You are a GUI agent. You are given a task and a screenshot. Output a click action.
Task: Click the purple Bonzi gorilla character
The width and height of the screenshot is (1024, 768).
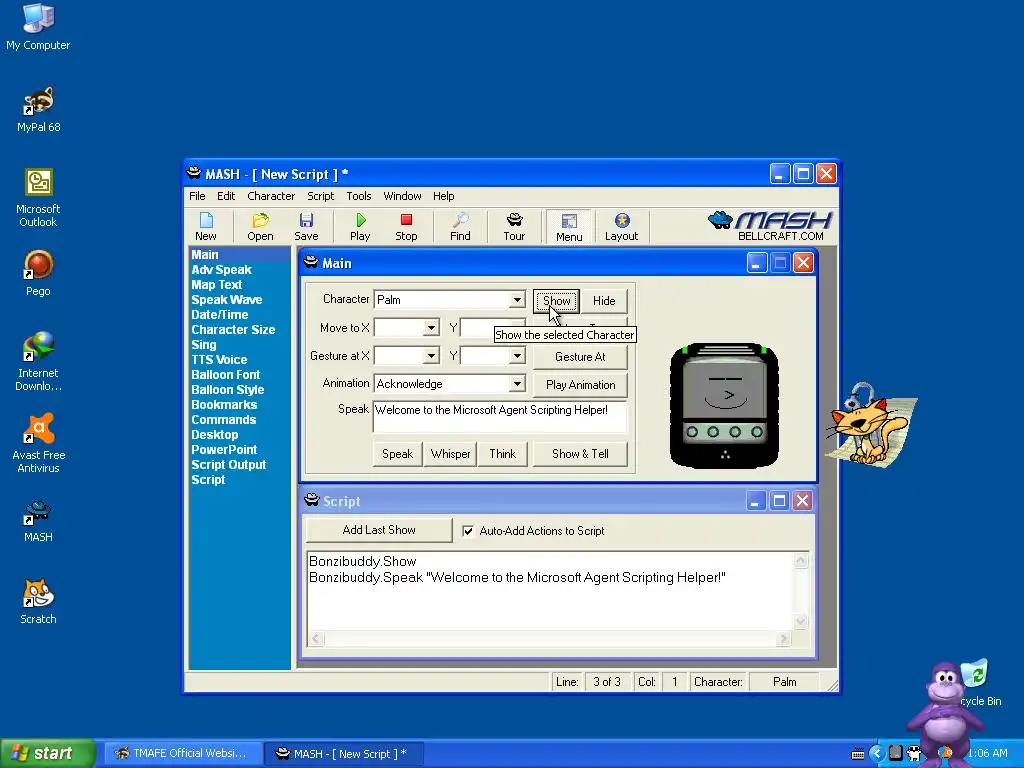click(x=945, y=711)
